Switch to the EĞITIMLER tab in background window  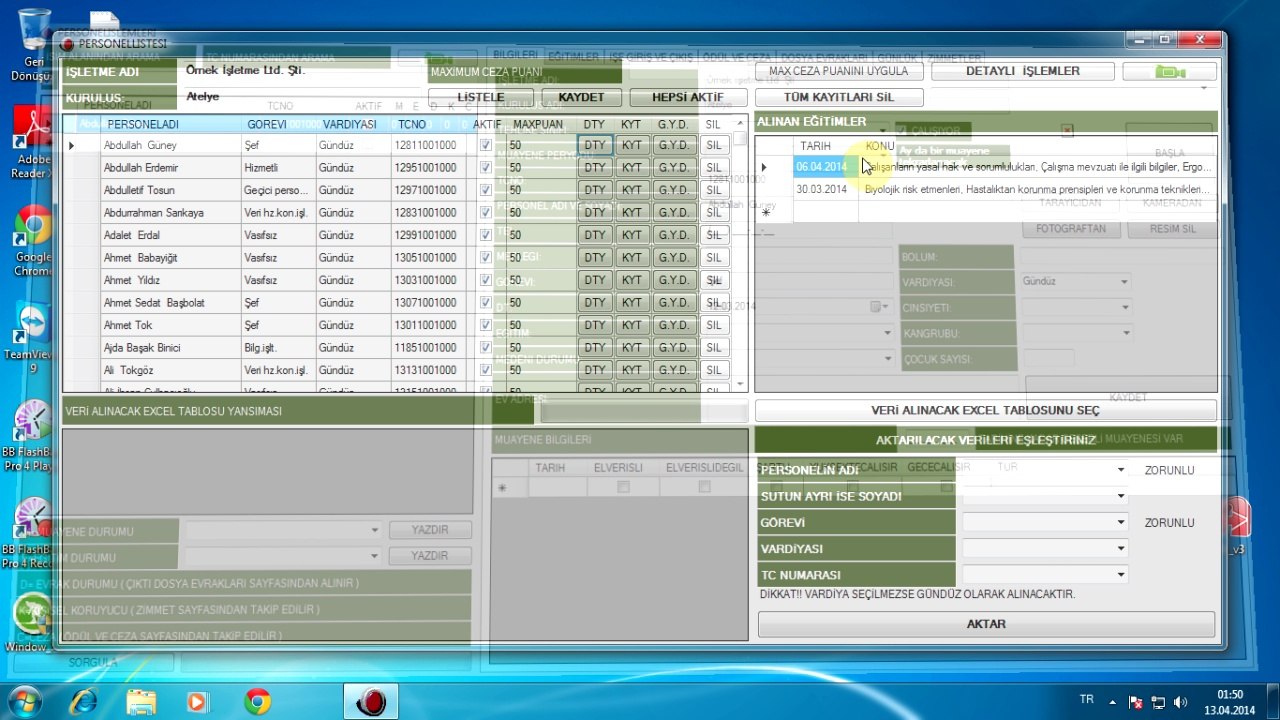(574, 57)
